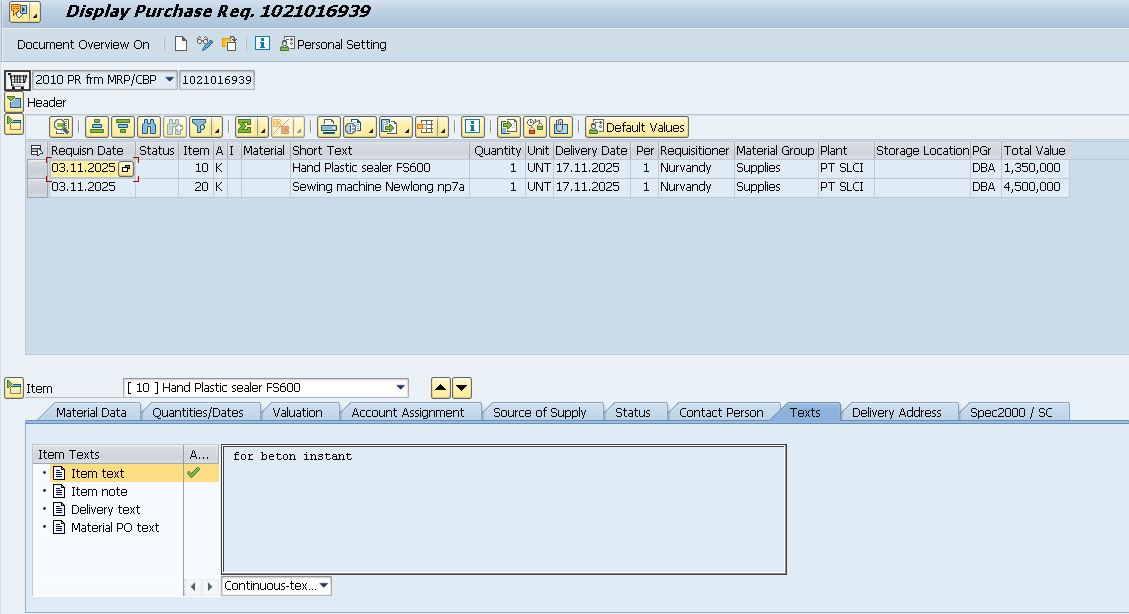Open the Delivery Address tab
Viewport: 1129px width, 614px height.
(x=896, y=412)
